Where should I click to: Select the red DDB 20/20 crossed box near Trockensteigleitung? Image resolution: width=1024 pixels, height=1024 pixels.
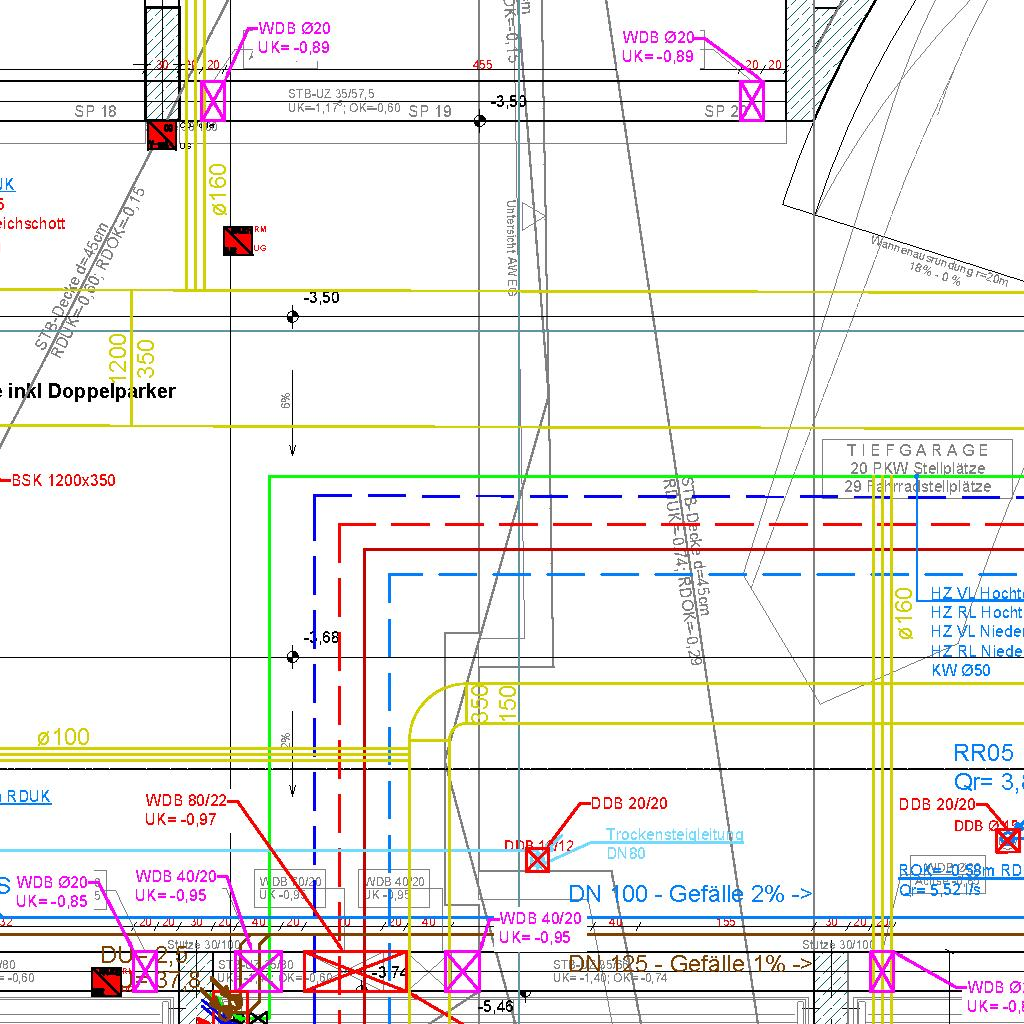click(x=538, y=859)
